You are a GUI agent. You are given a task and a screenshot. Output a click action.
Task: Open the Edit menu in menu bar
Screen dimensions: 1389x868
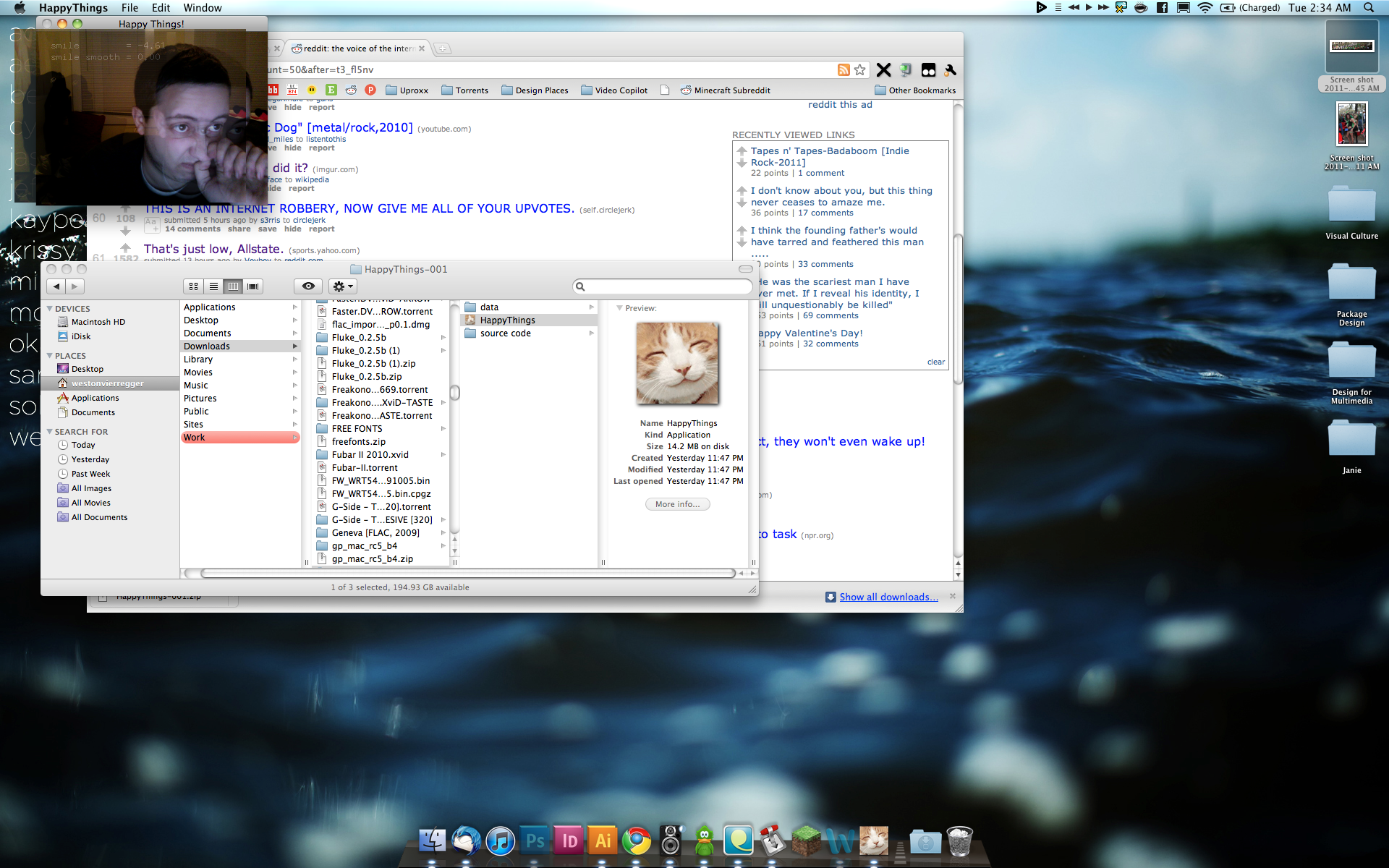tap(161, 8)
